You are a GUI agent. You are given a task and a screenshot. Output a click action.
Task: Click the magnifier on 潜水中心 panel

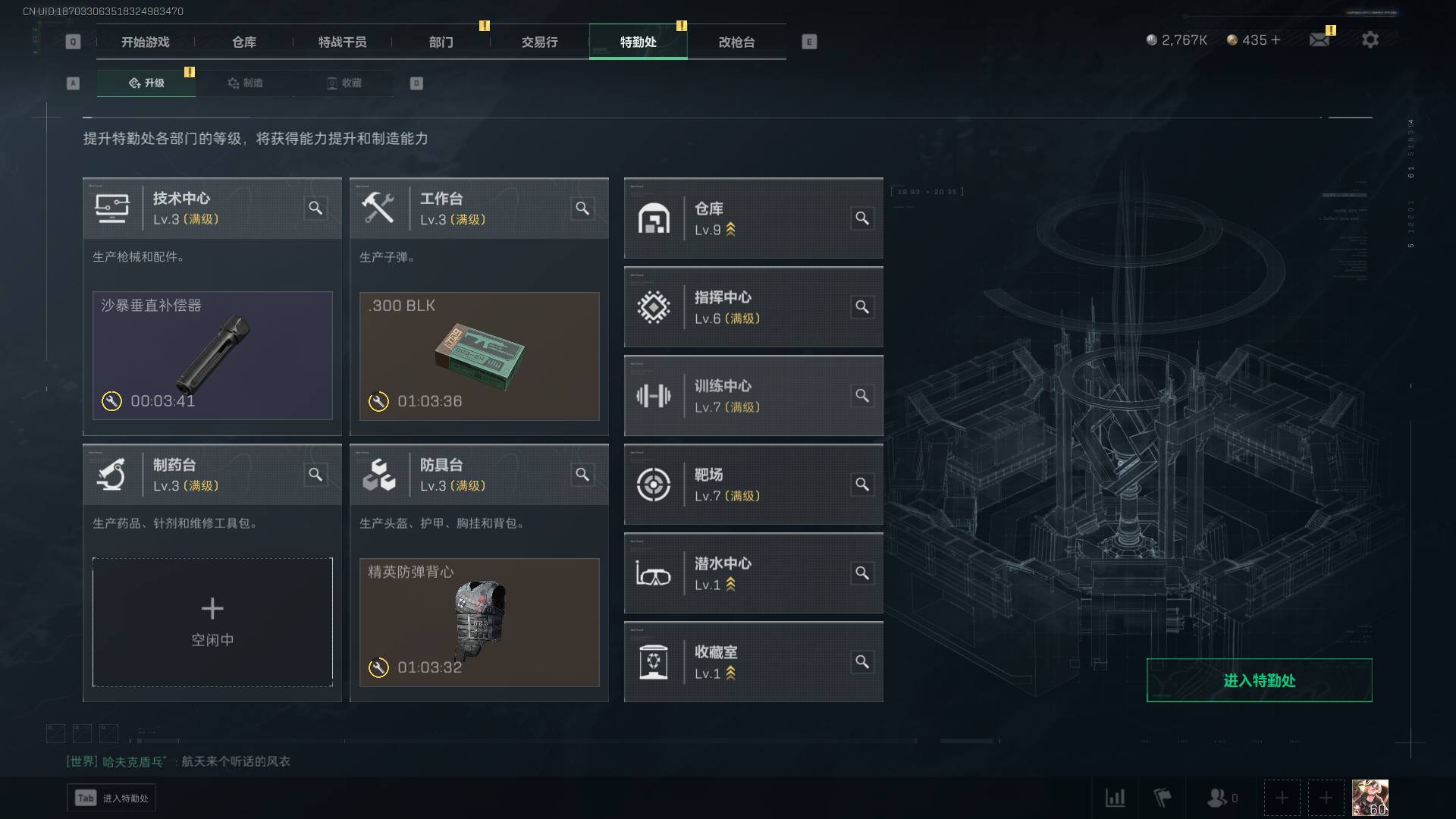(862, 573)
